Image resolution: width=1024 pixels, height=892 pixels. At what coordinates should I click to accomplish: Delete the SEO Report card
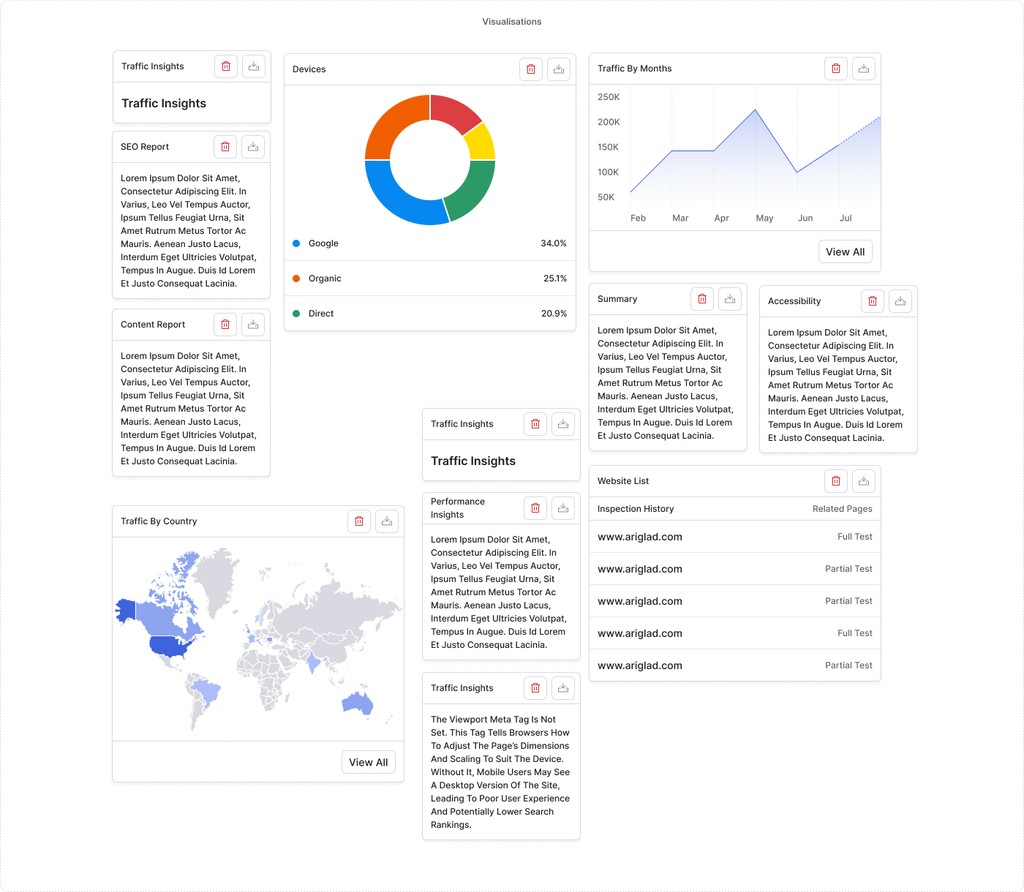click(x=225, y=146)
